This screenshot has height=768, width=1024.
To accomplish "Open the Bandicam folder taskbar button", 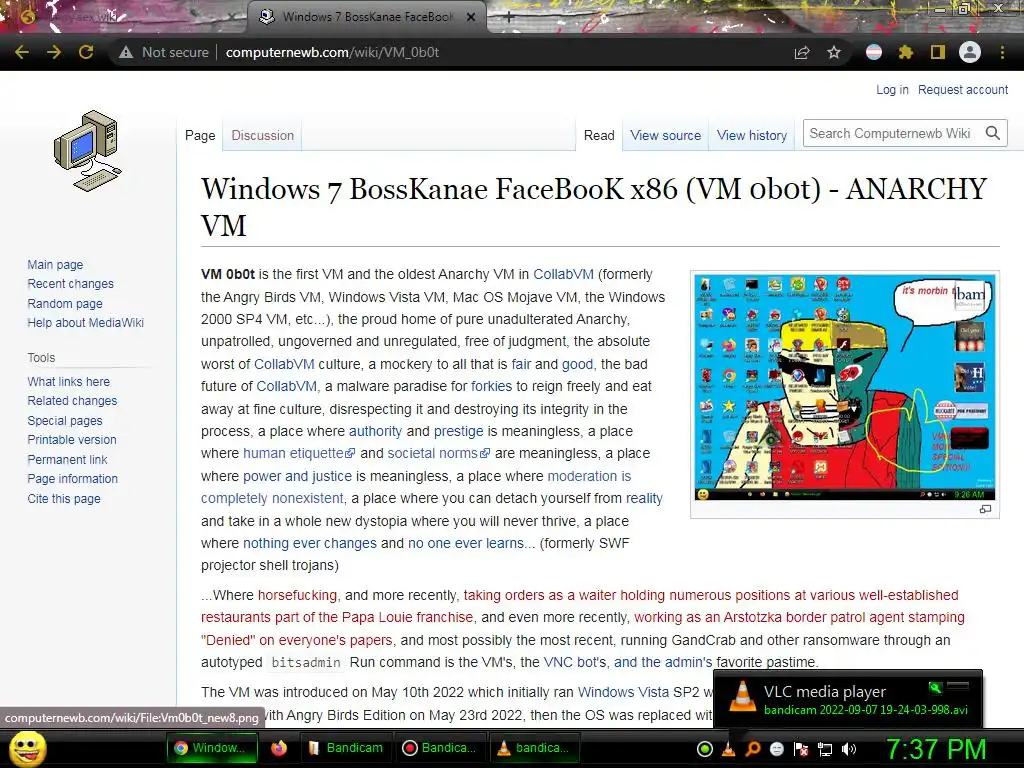I will pos(346,748).
